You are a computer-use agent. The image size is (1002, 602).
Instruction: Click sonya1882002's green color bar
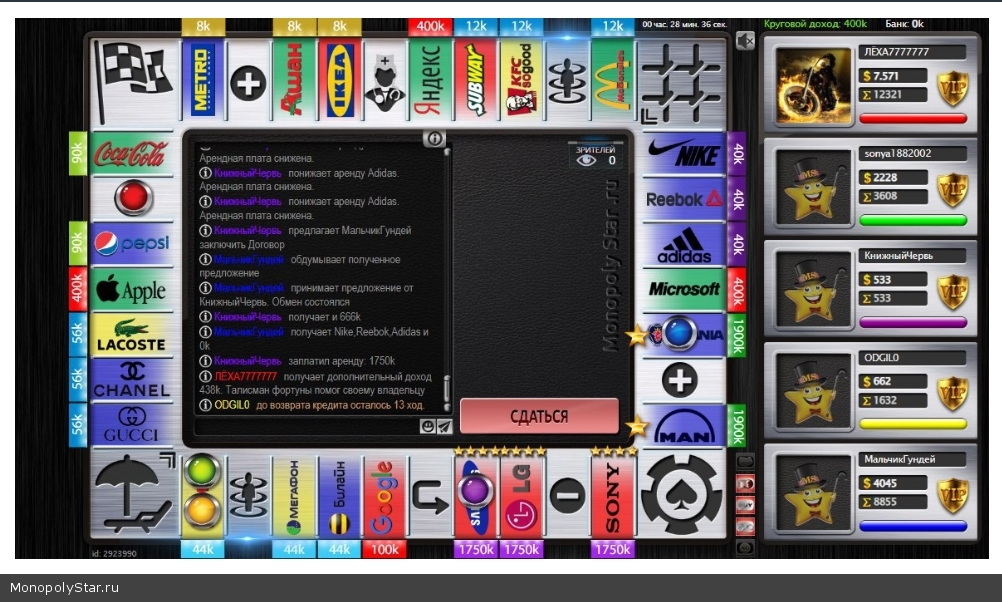913,220
